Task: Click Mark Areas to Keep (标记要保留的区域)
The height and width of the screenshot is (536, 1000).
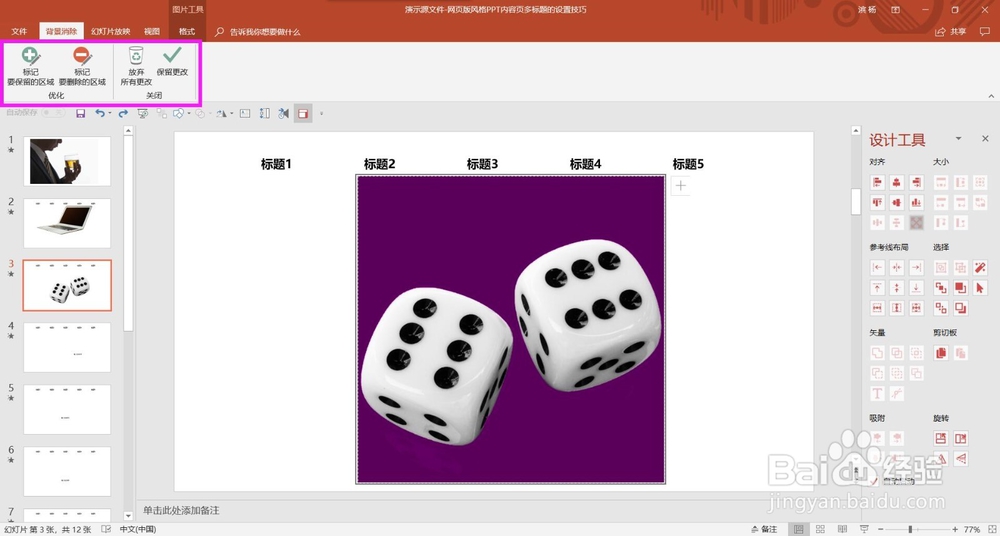Action: [30, 66]
